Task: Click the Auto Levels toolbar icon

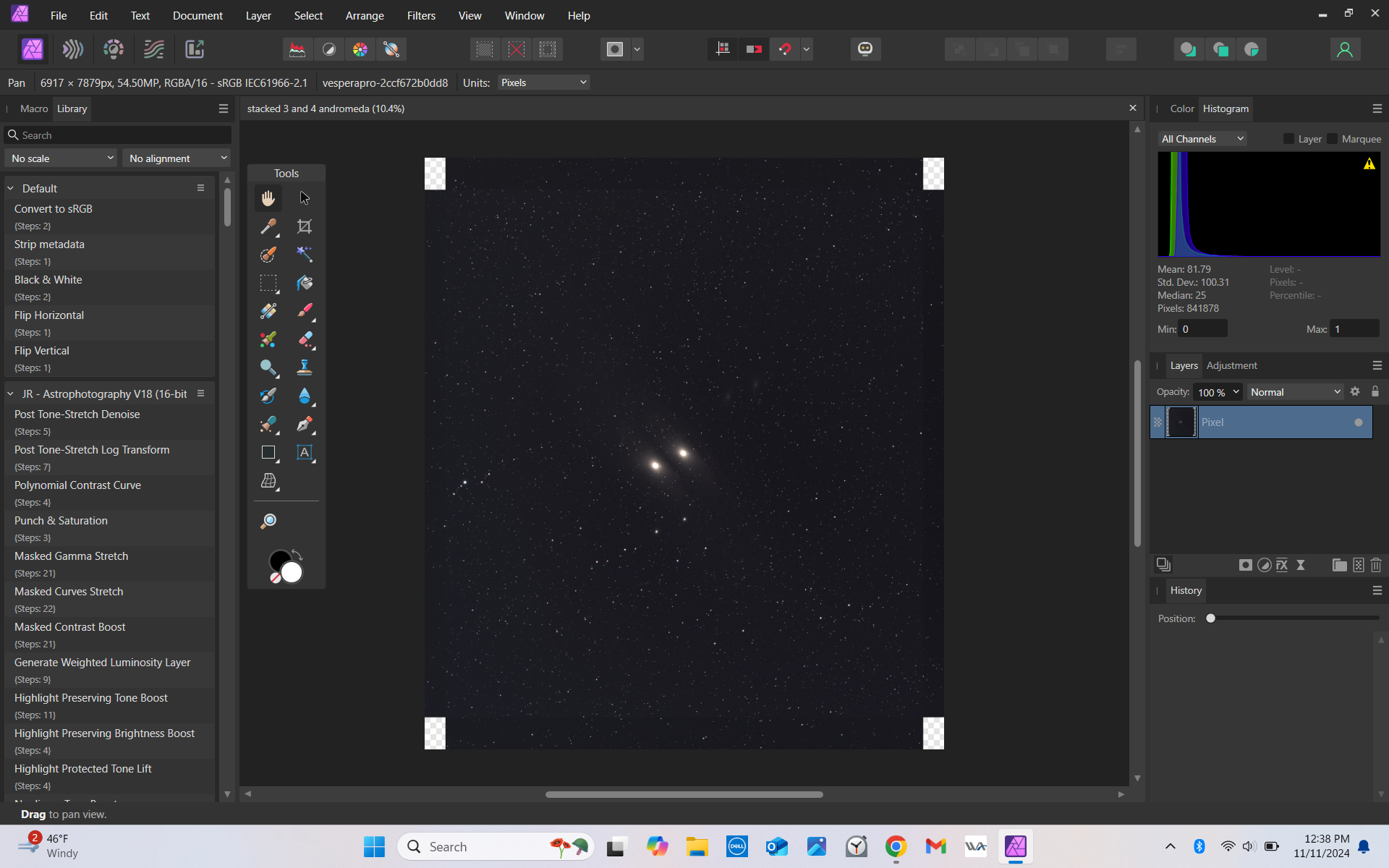Action: pyautogui.click(x=297, y=49)
